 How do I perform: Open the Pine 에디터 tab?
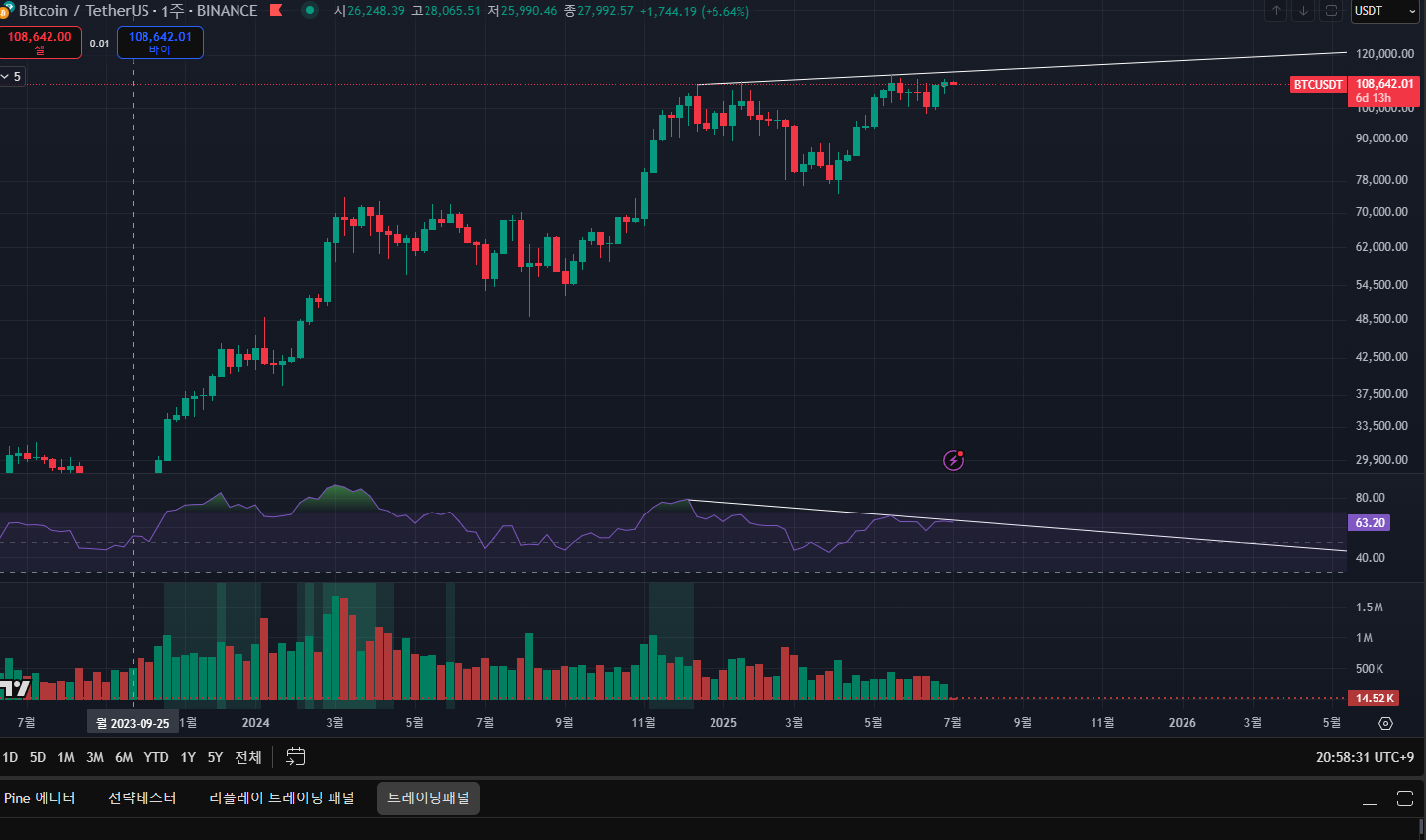(x=40, y=798)
